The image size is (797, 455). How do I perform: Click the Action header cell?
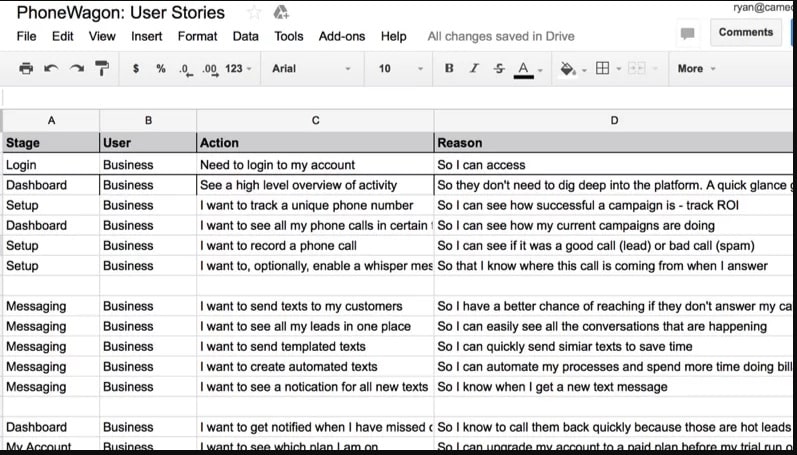tap(315, 143)
